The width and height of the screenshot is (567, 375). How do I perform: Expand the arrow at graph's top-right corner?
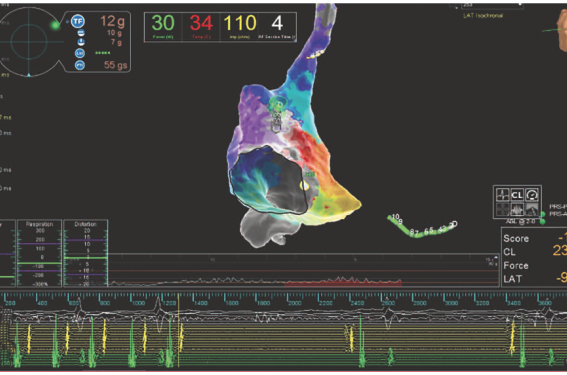click(x=495, y=257)
